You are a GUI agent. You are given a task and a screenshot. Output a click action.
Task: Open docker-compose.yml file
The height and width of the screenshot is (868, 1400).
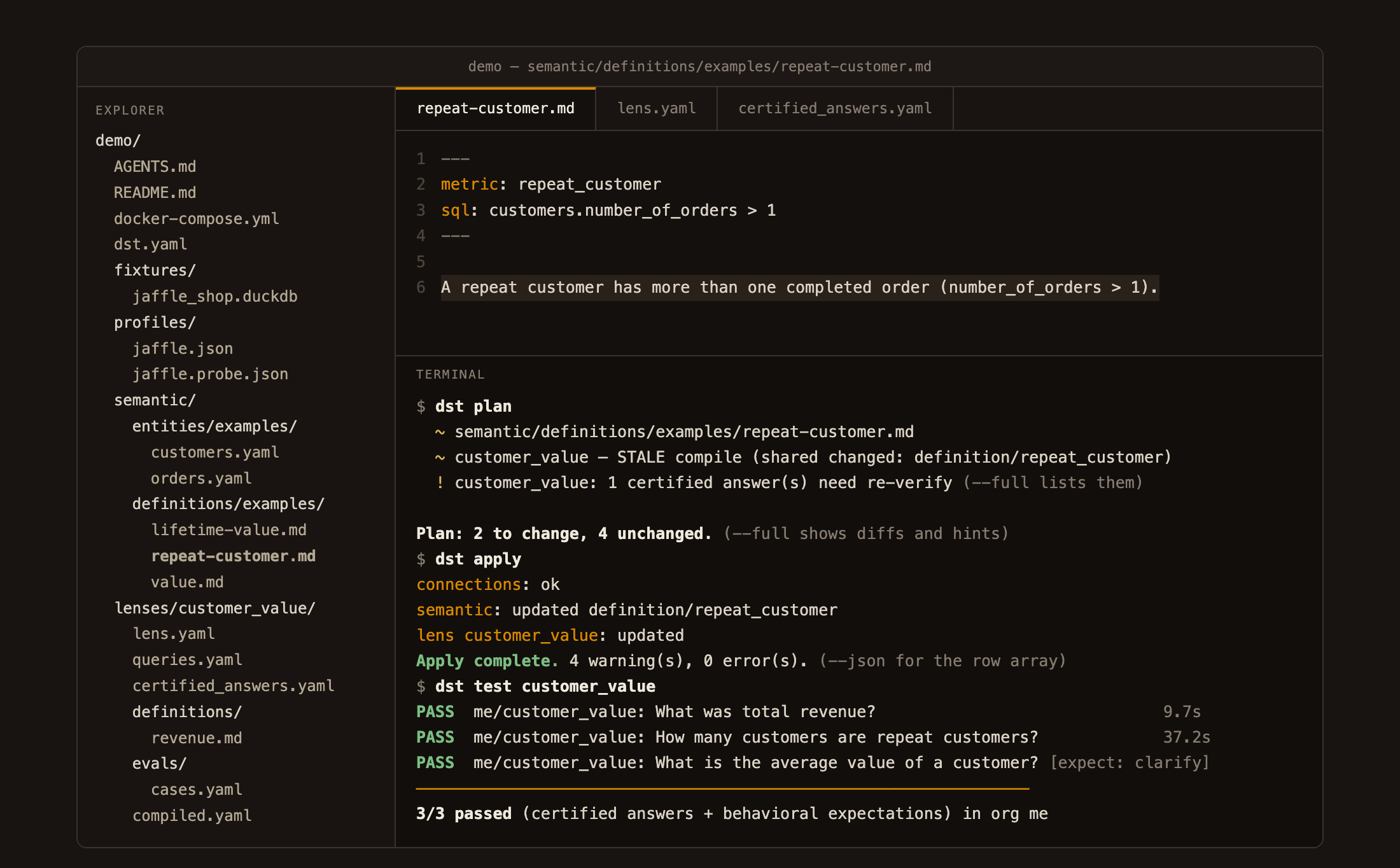coord(196,219)
